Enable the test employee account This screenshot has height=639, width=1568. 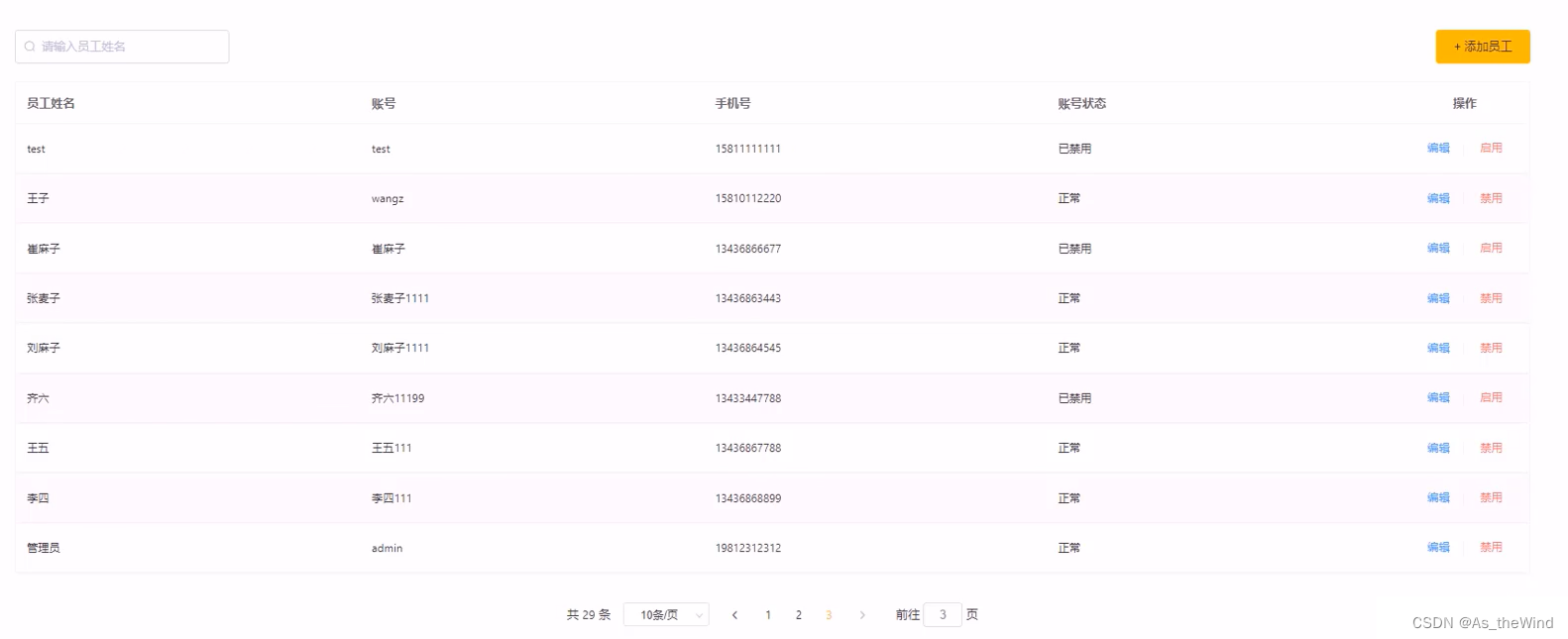1491,149
